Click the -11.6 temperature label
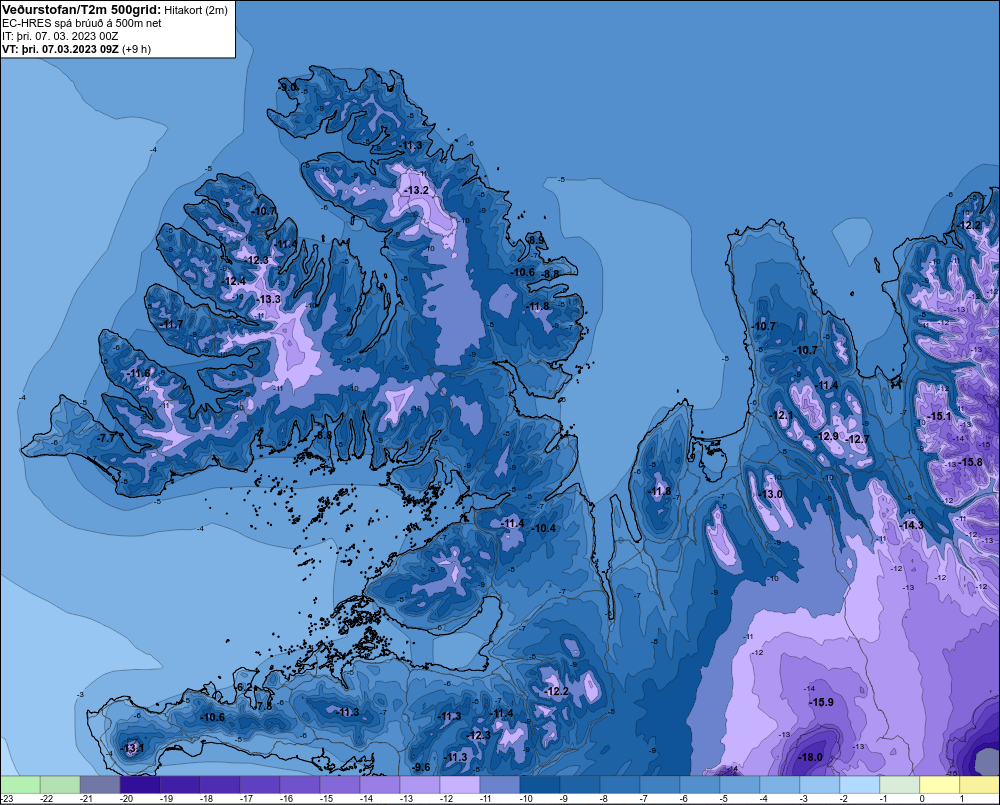The width and height of the screenshot is (1000, 805). 138,373
